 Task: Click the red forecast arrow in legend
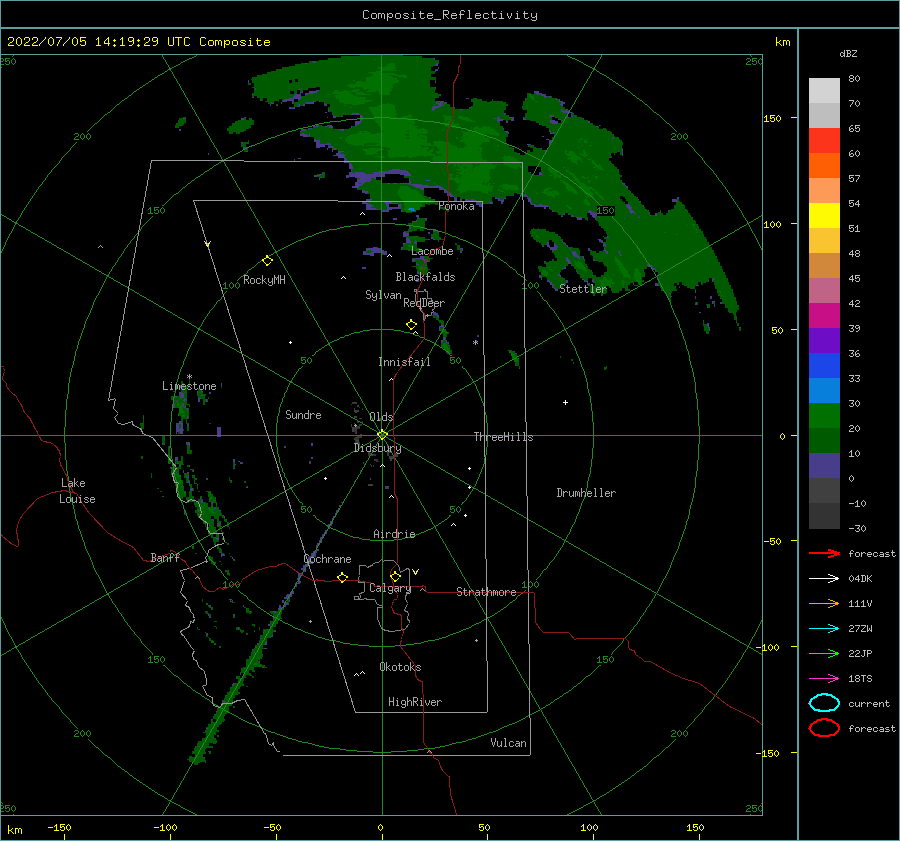pyautogui.click(x=824, y=553)
